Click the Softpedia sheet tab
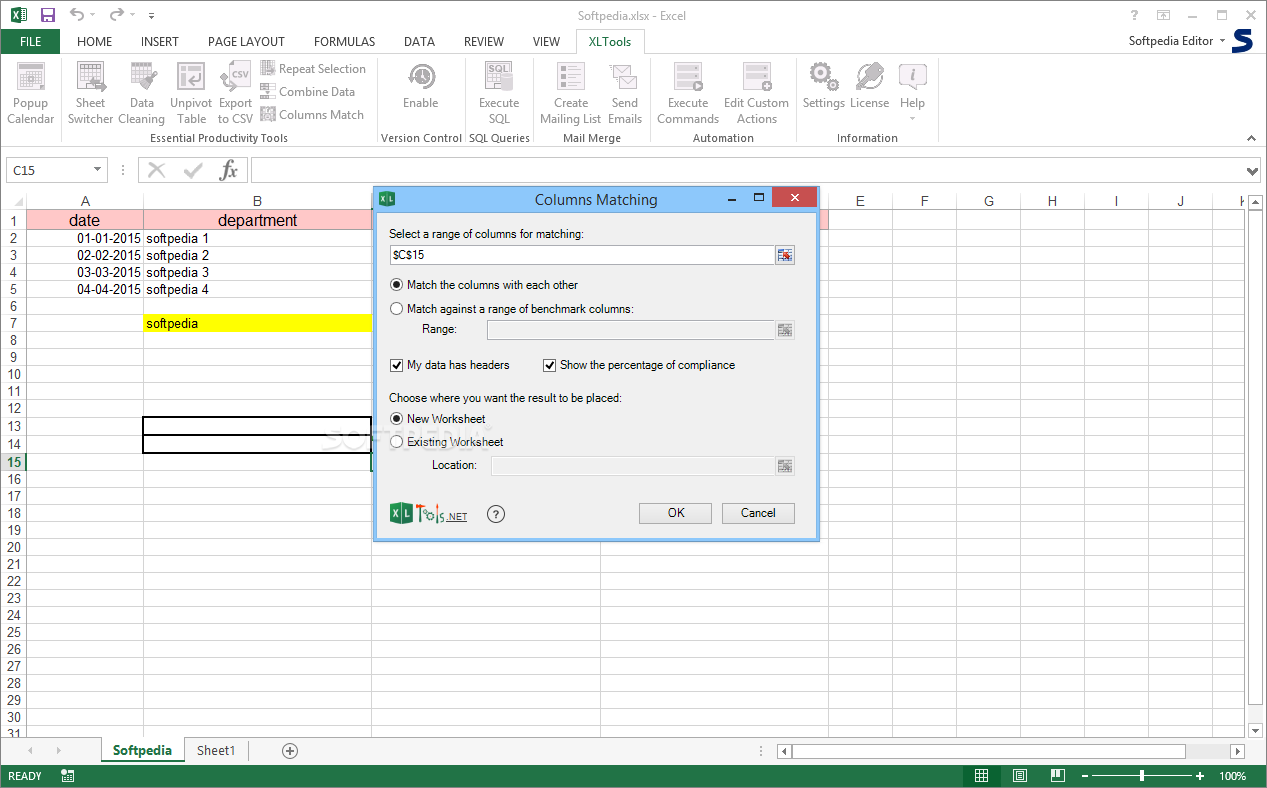The image size is (1267, 788). pyautogui.click(x=142, y=750)
